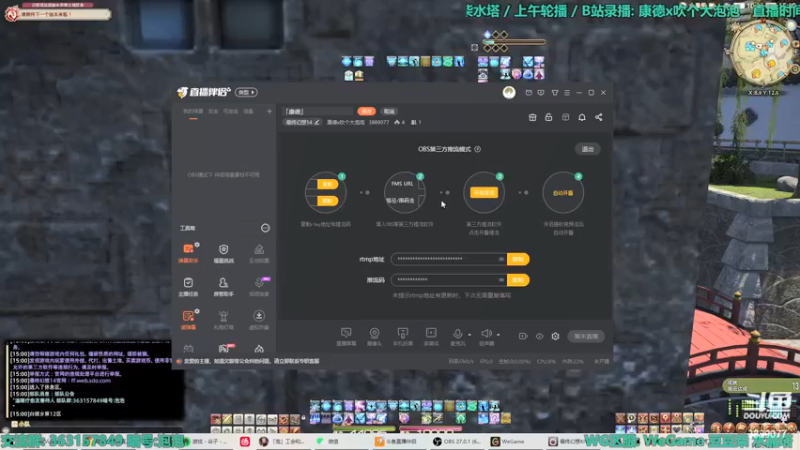Image resolution: width=800 pixels, height=450 pixels.
Task: Toggle the microphone in bottom toolbar
Action: pyautogui.click(x=458, y=337)
